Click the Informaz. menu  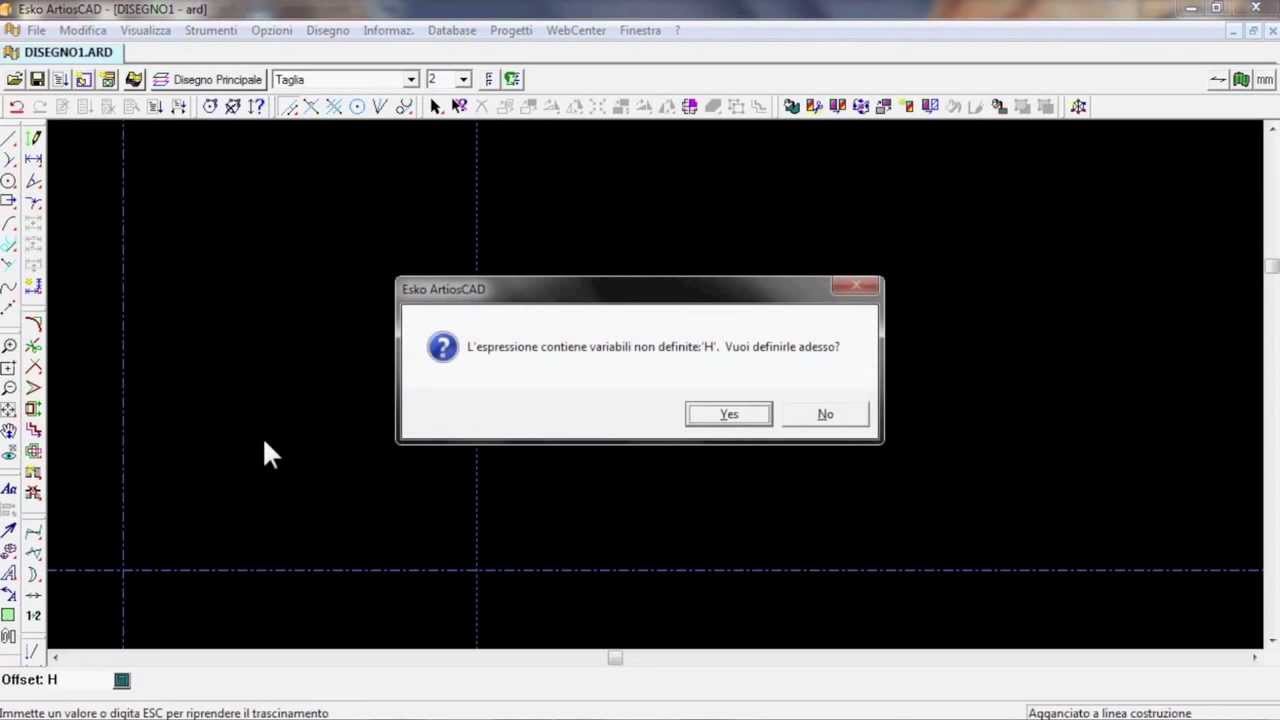[x=388, y=31]
